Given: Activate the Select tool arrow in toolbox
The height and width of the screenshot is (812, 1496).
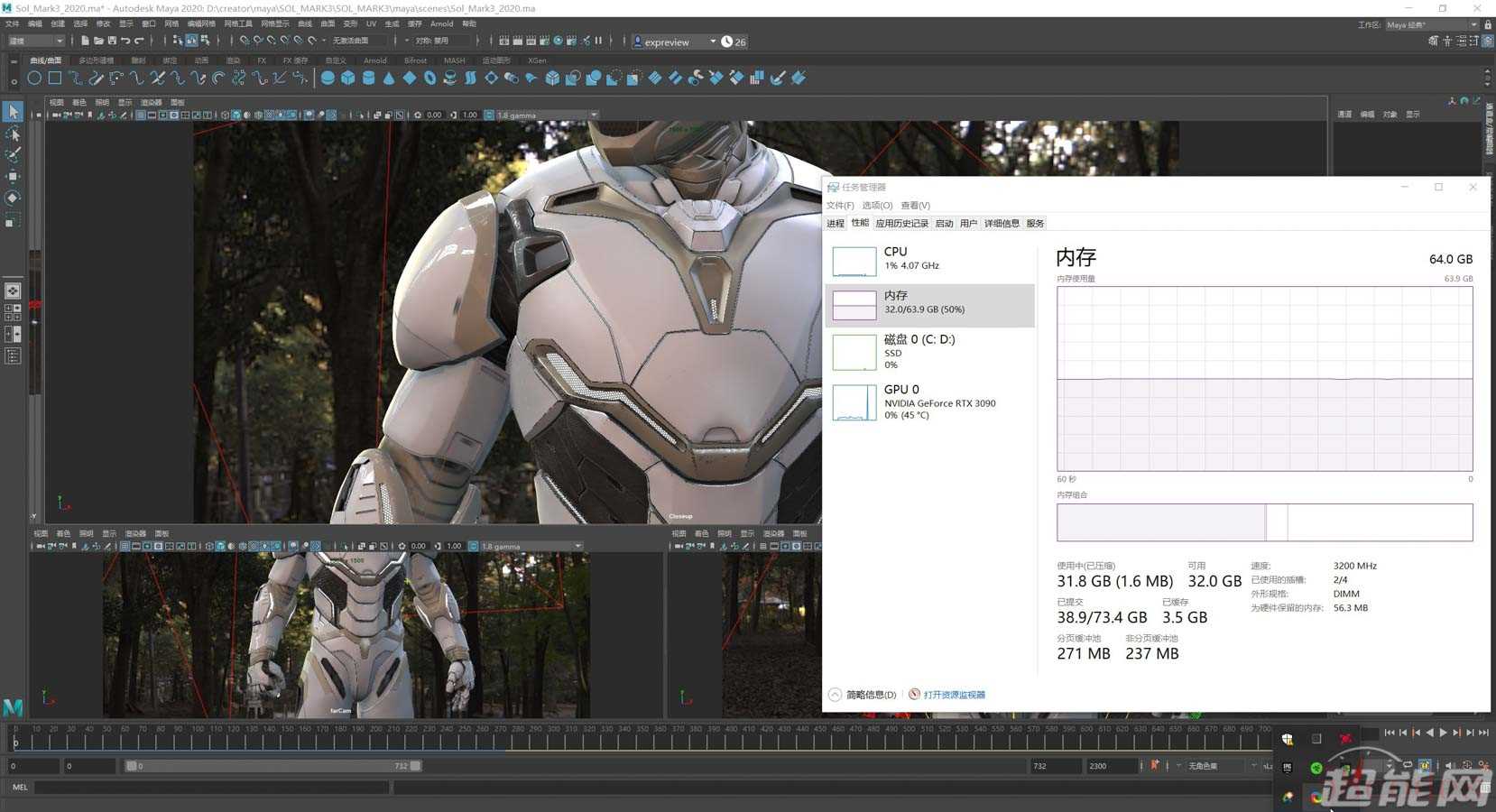Looking at the screenshot, I should [13, 112].
